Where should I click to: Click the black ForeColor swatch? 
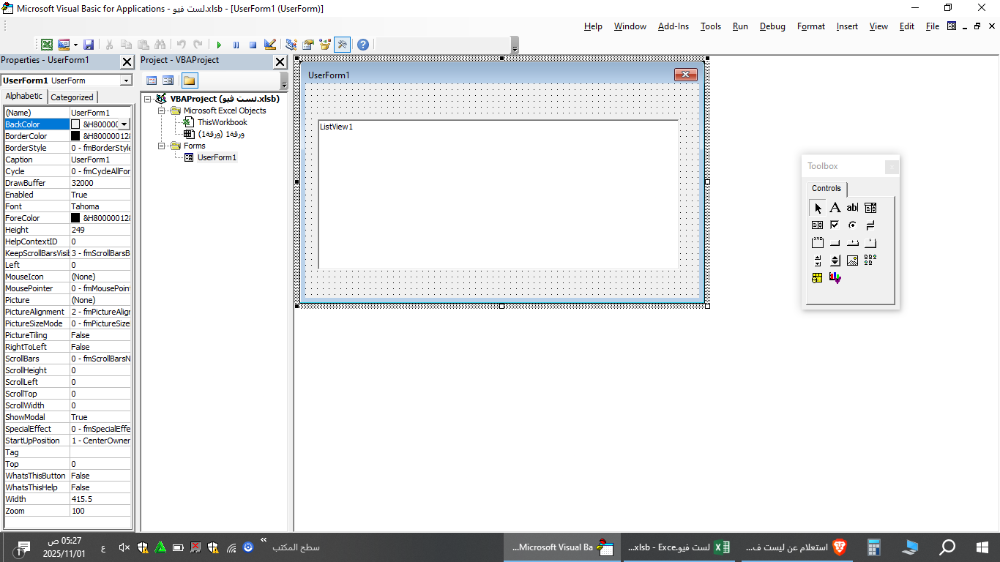click(75, 218)
